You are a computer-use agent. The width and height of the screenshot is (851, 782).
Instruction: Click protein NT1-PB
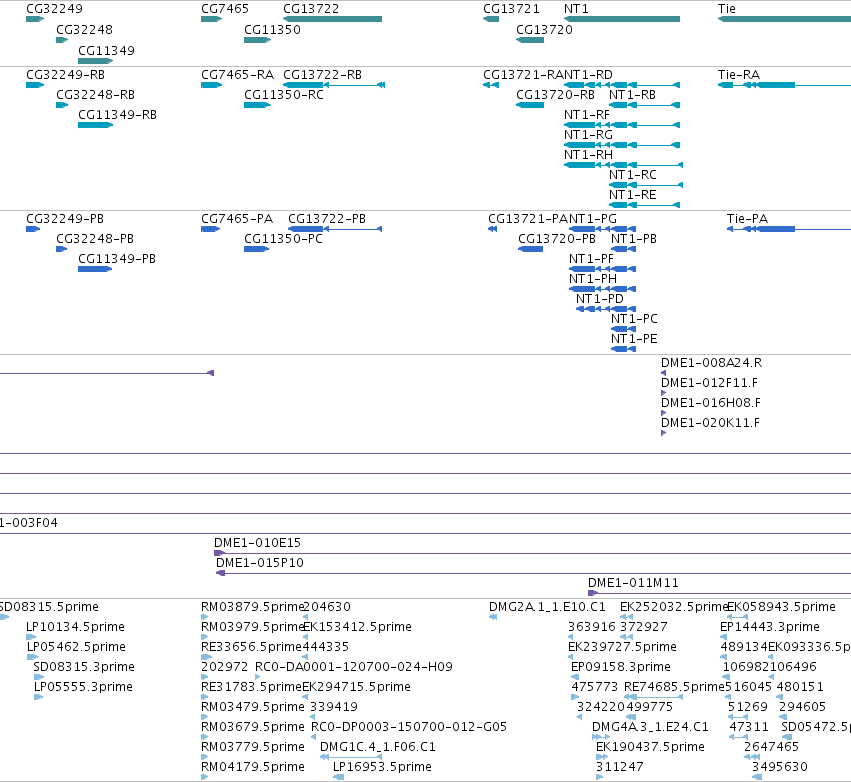click(x=634, y=239)
